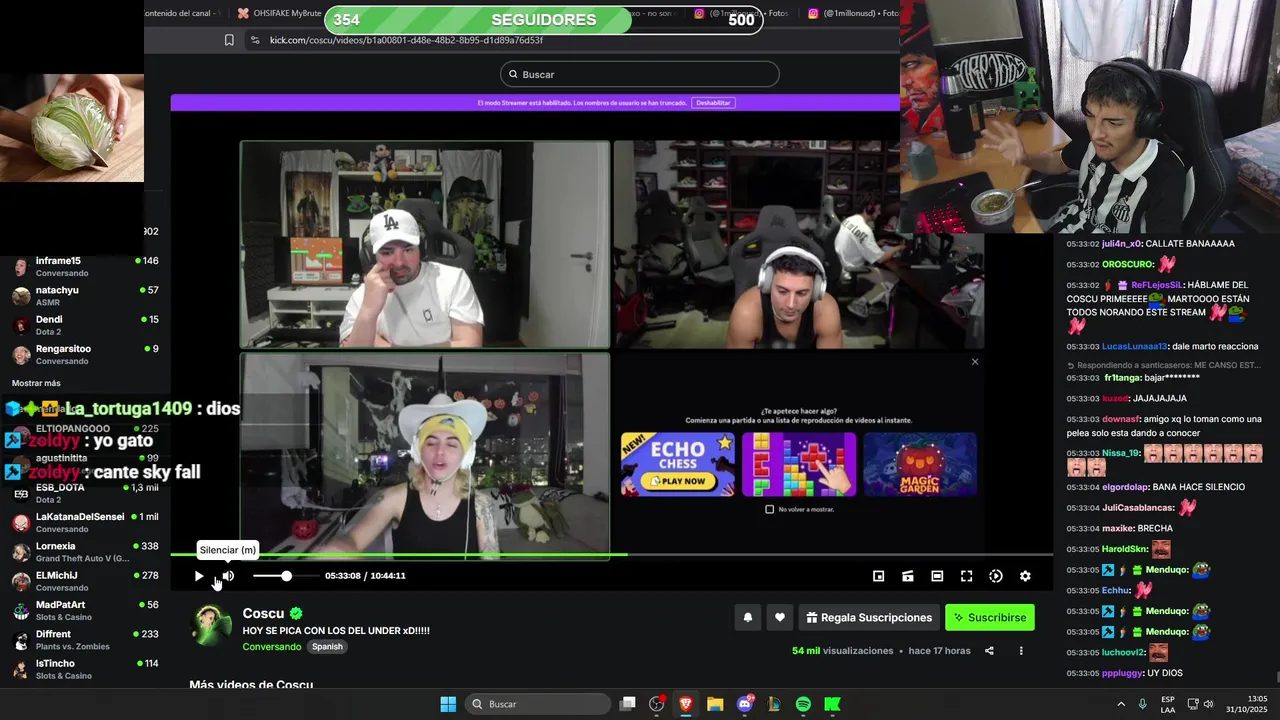
Task: Open Task View on the taskbar
Action: coord(628,704)
